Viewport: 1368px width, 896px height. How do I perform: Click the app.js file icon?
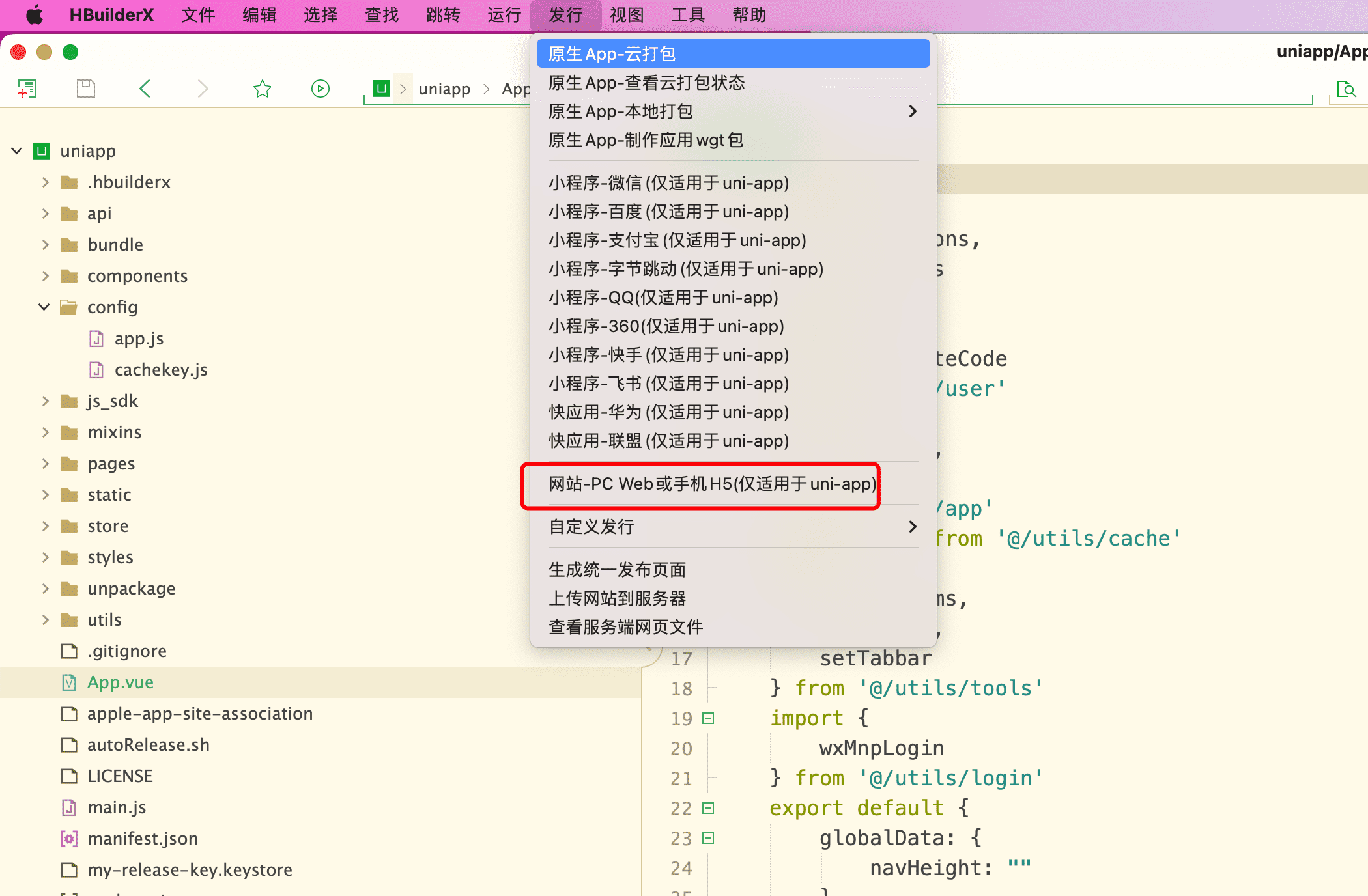pos(96,339)
